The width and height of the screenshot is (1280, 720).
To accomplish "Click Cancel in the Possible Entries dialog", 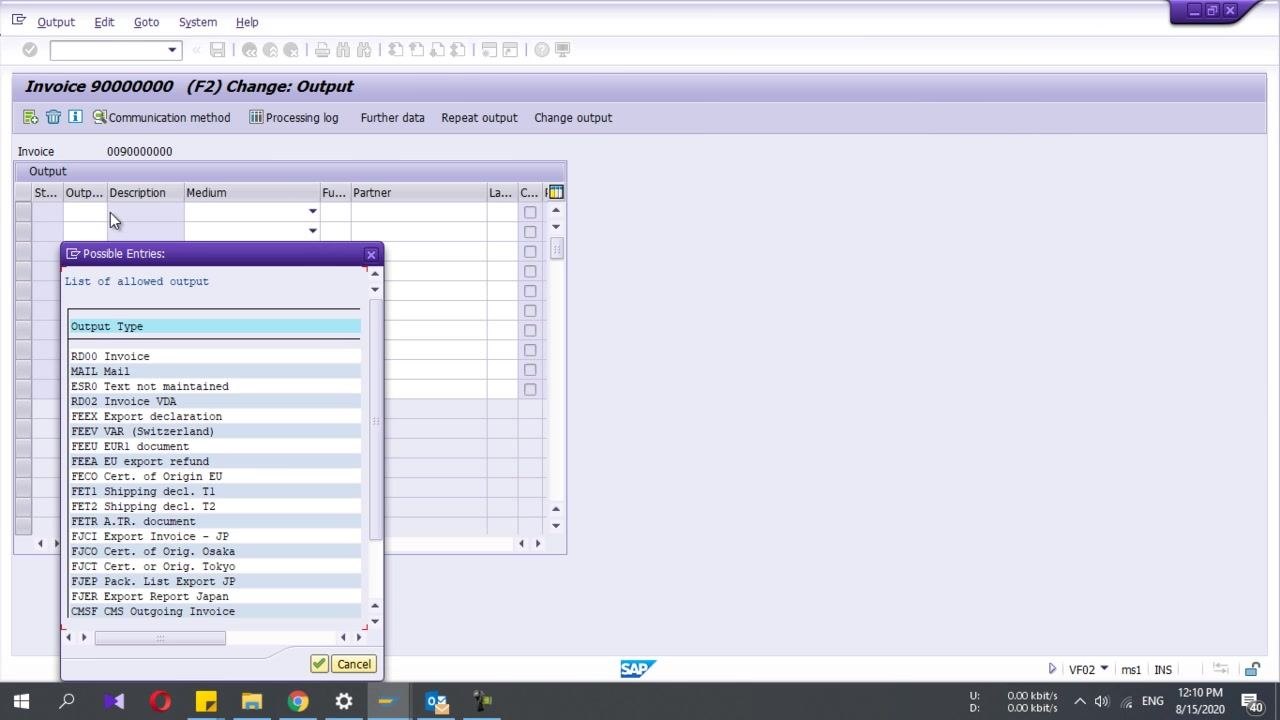I will click(354, 664).
